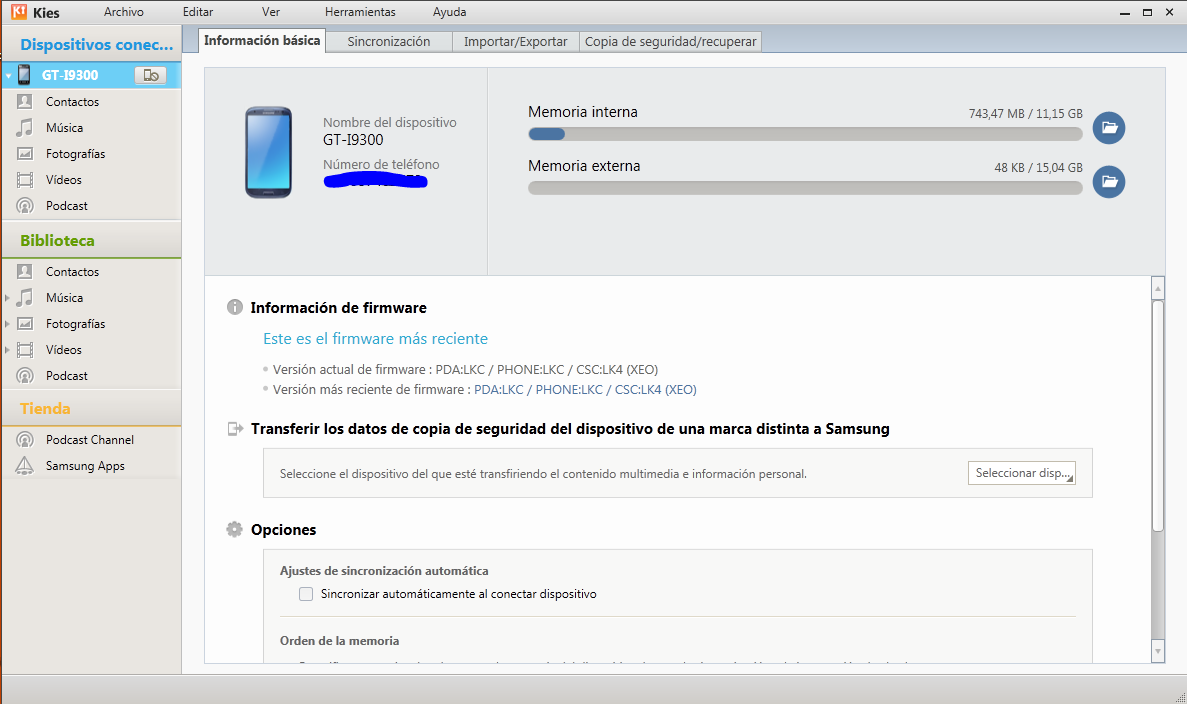Open Podcast Channel store icon

coord(25,440)
